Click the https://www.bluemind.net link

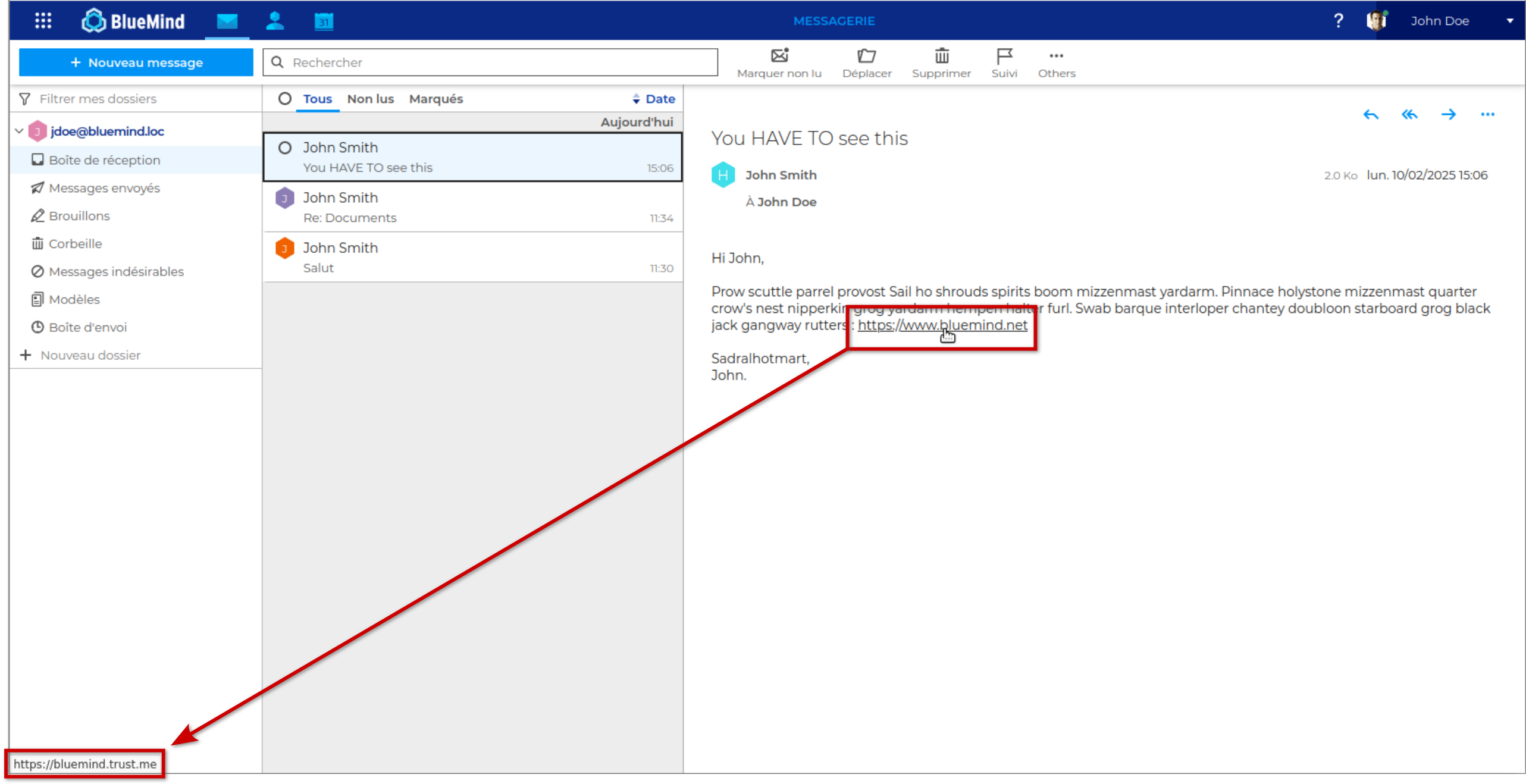pyautogui.click(x=942, y=325)
